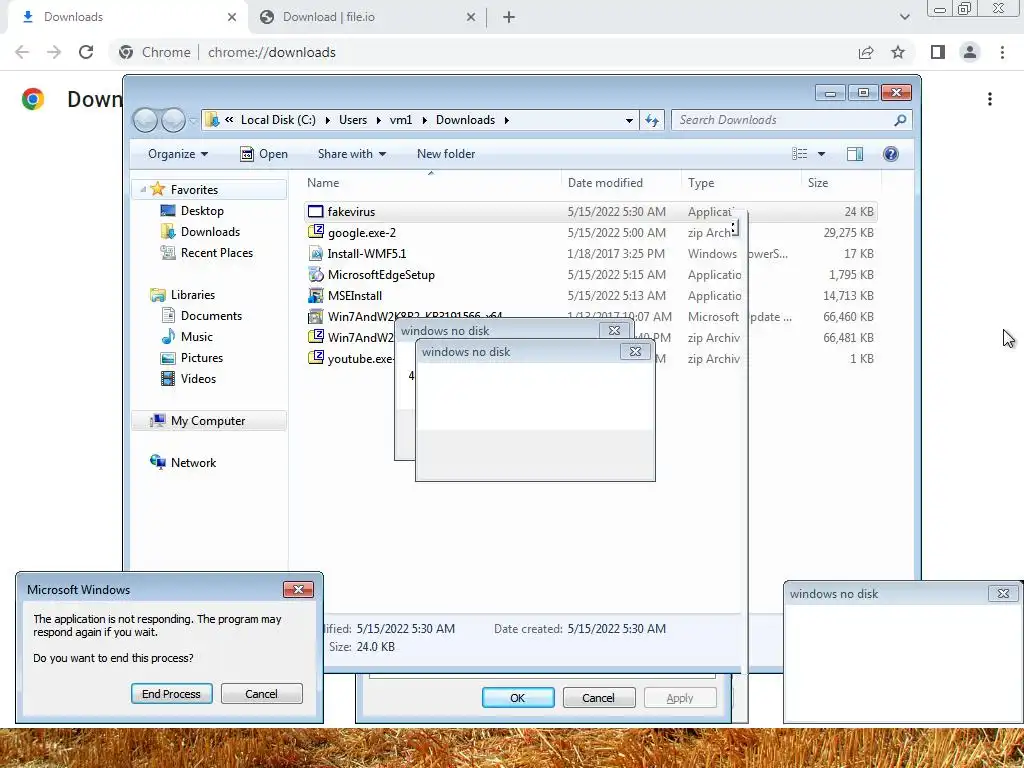
Task: Select Pictures library
Action: click(x=201, y=358)
